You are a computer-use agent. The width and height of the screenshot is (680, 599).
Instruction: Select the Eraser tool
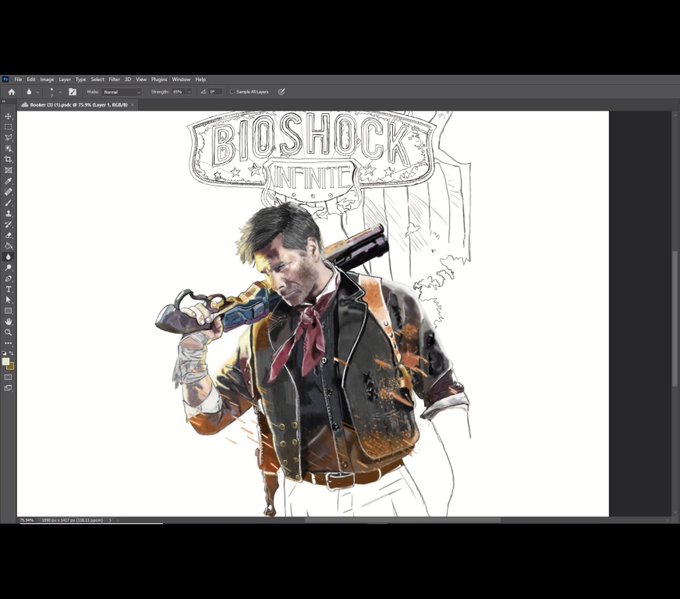pyautogui.click(x=8, y=236)
